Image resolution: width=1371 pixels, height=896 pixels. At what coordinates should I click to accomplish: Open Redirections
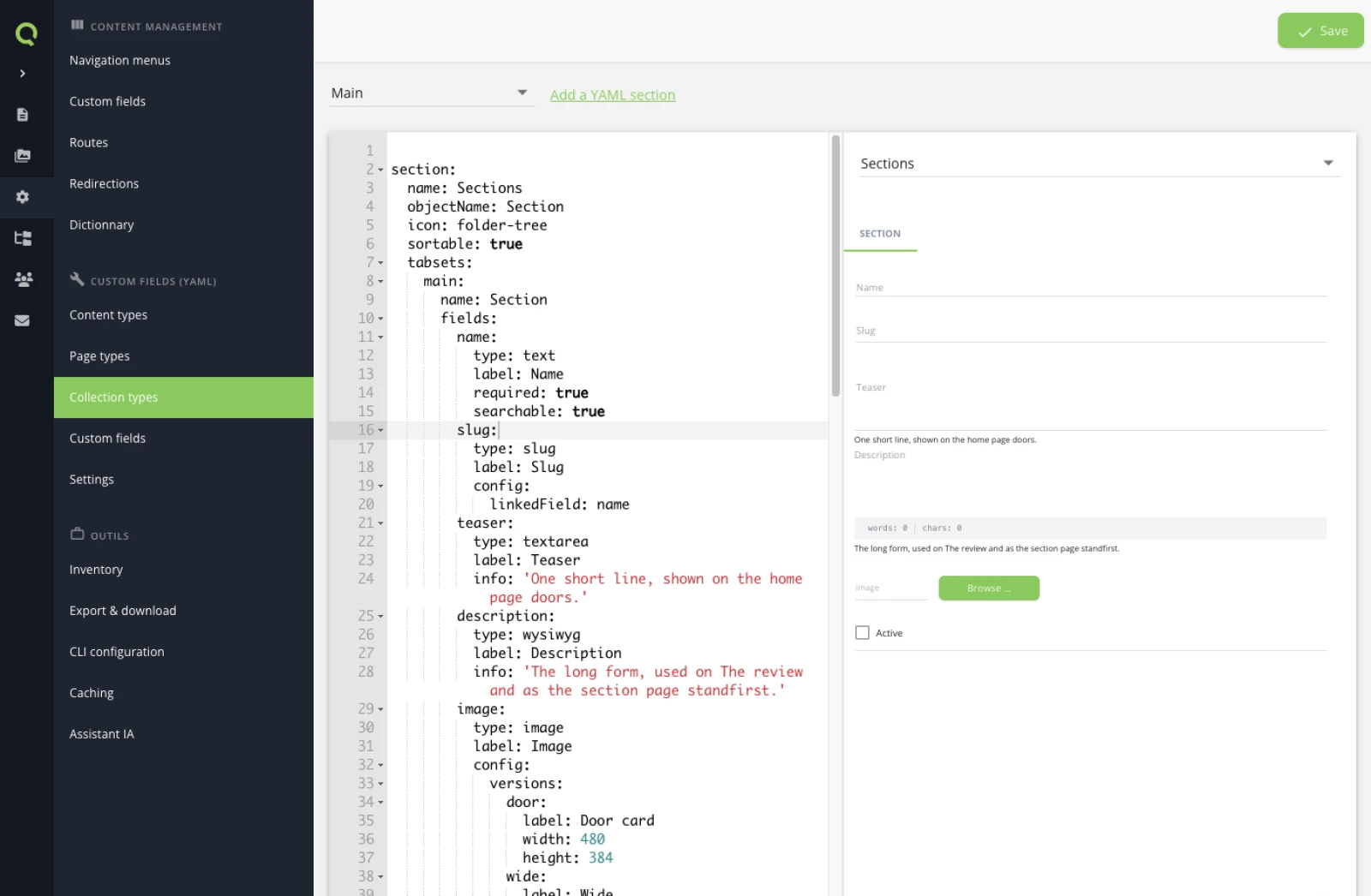[104, 183]
